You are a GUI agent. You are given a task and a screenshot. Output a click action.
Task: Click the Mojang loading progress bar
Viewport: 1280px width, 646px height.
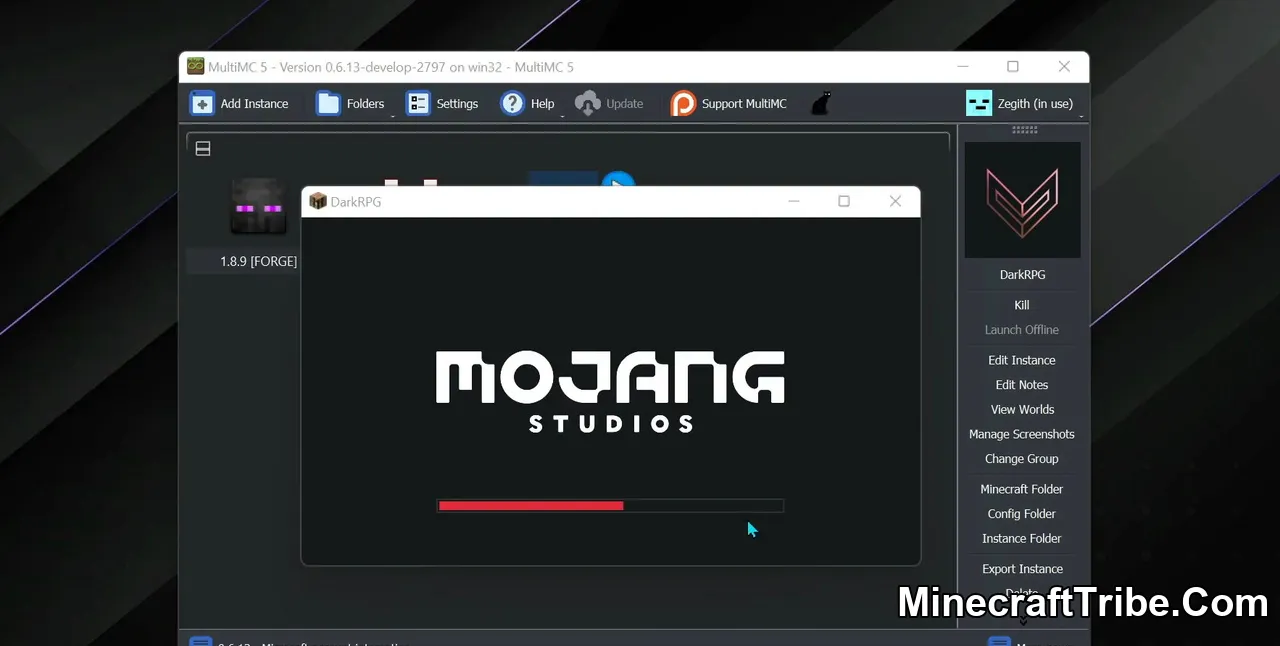(x=610, y=506)
